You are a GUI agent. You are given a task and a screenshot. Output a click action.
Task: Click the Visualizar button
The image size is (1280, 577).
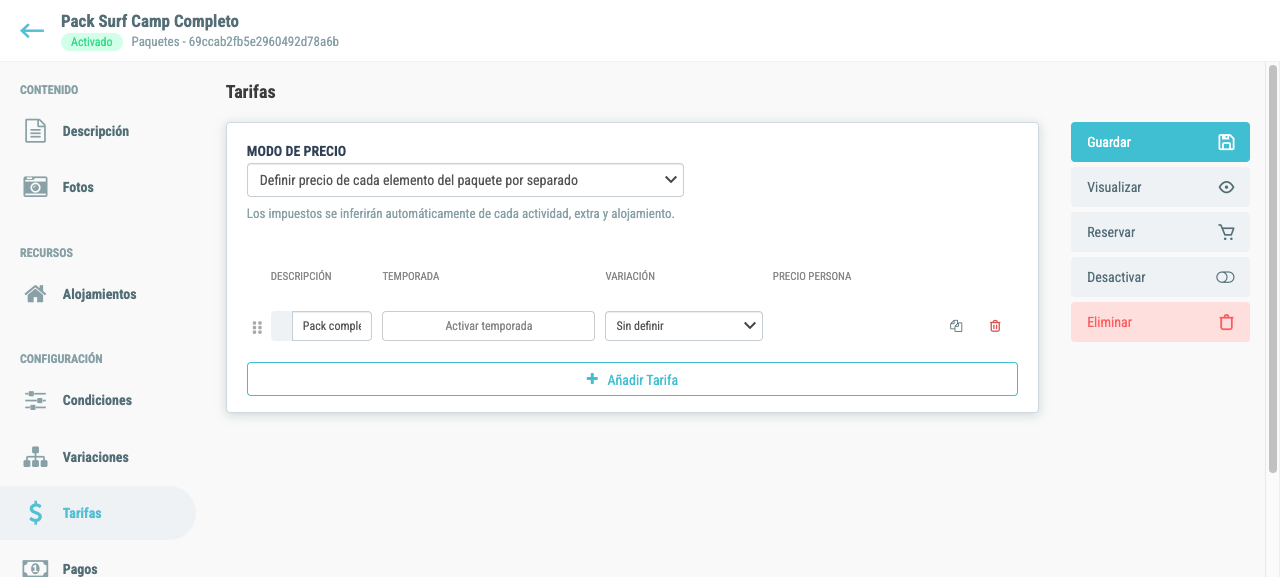1160,187
